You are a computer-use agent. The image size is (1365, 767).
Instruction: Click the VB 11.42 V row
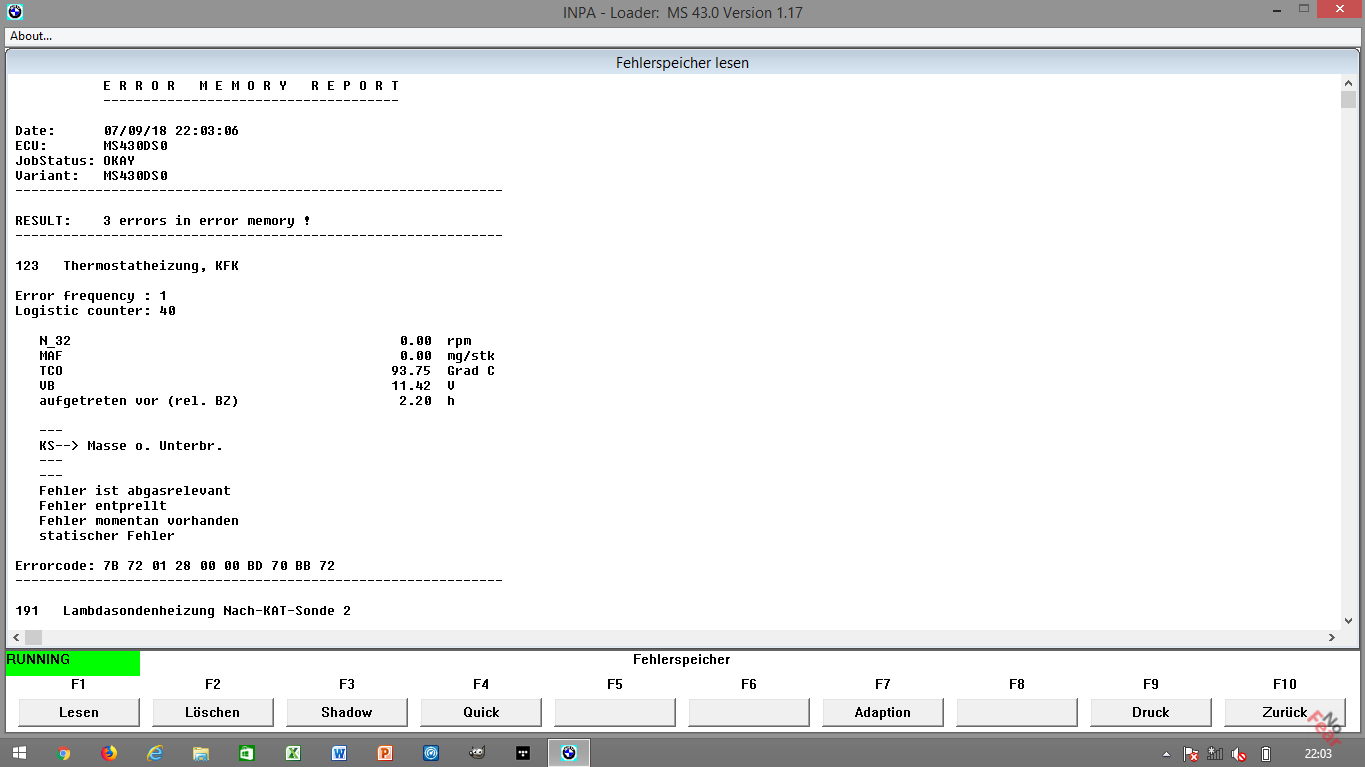pos(247,386)
